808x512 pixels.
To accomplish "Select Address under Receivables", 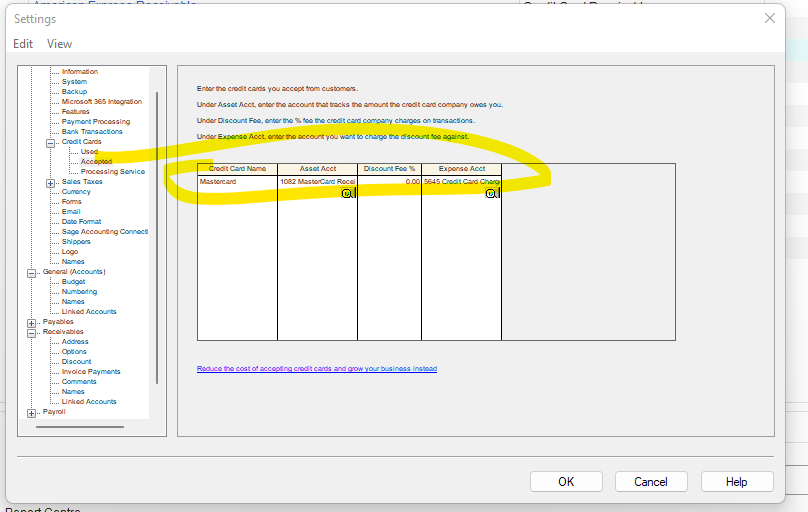I will [75, 342].
